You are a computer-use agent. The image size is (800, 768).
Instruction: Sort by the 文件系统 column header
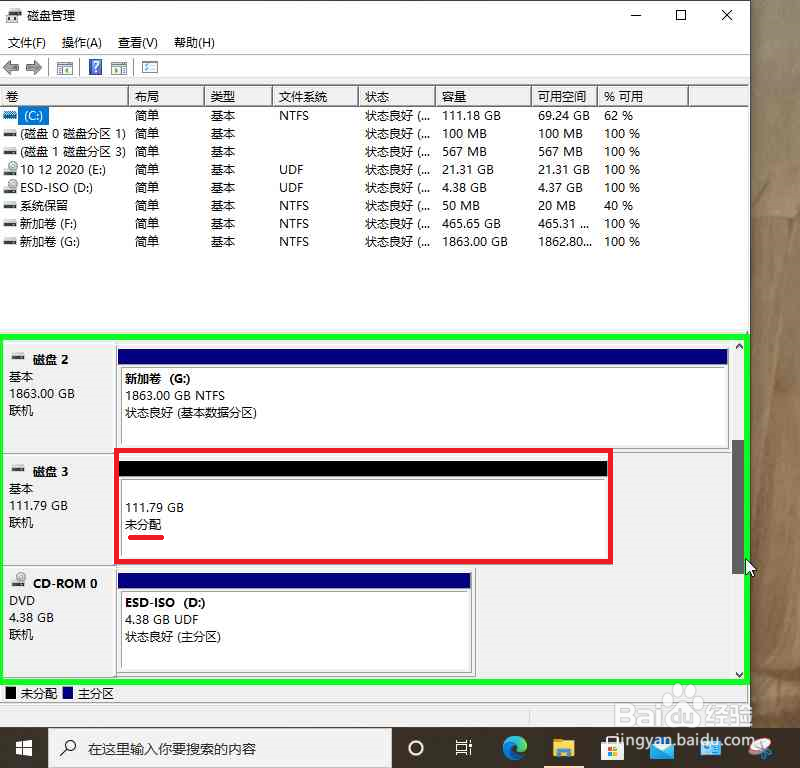click(x=315, y=96)
